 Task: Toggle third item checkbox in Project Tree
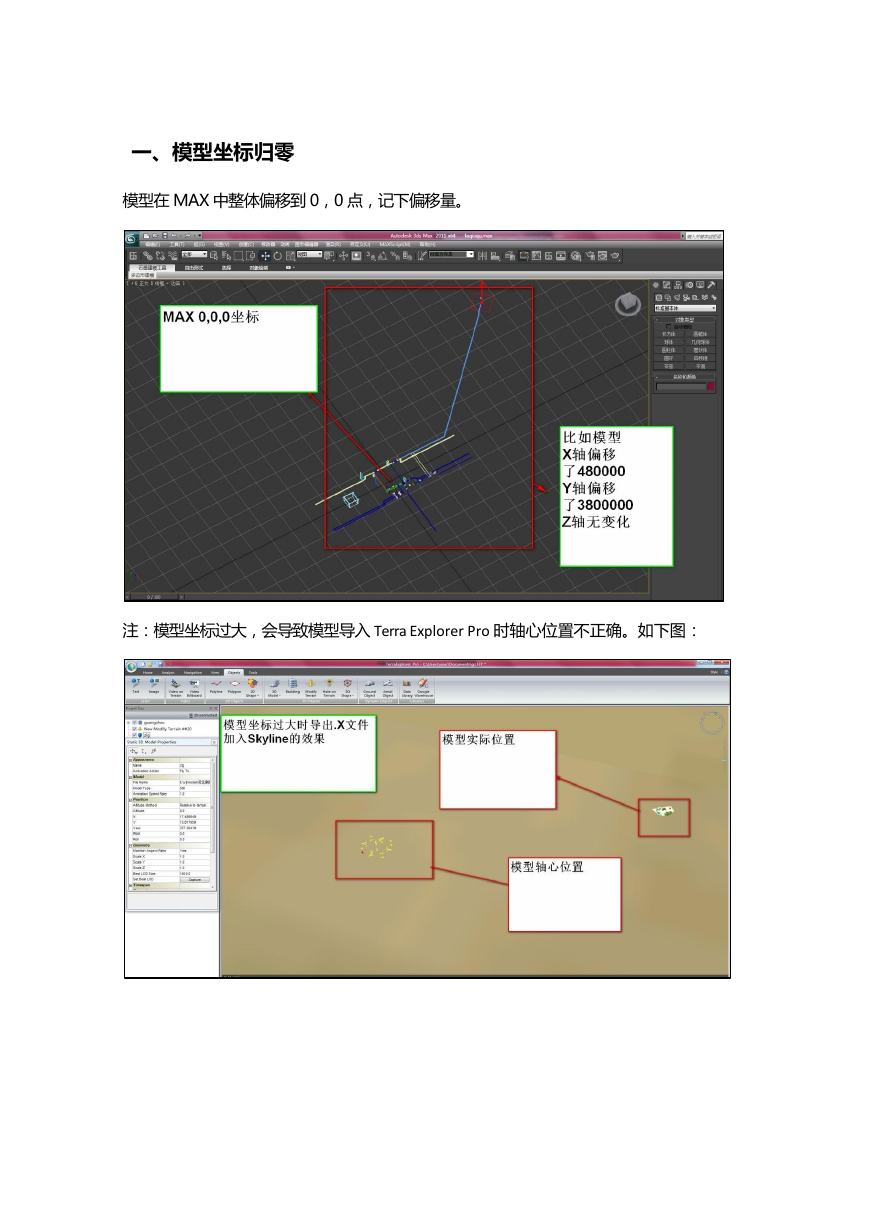tap(135, 735)
